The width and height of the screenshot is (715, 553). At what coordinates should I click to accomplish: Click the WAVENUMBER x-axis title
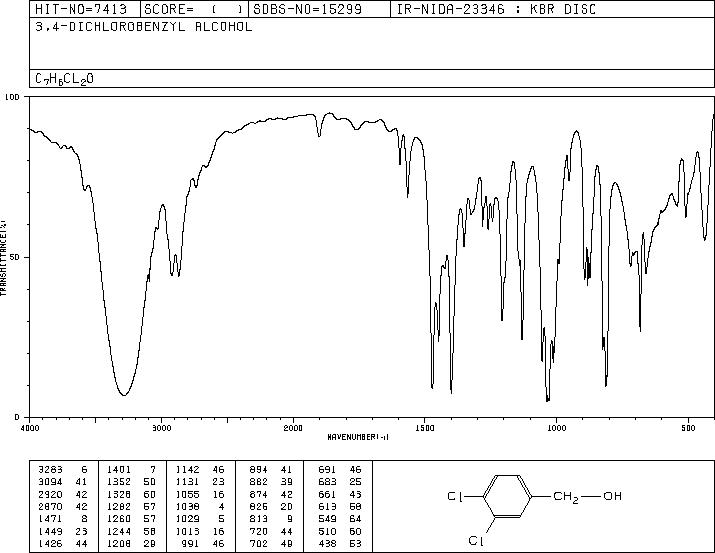pyautogui.click(x=358, y=437)
